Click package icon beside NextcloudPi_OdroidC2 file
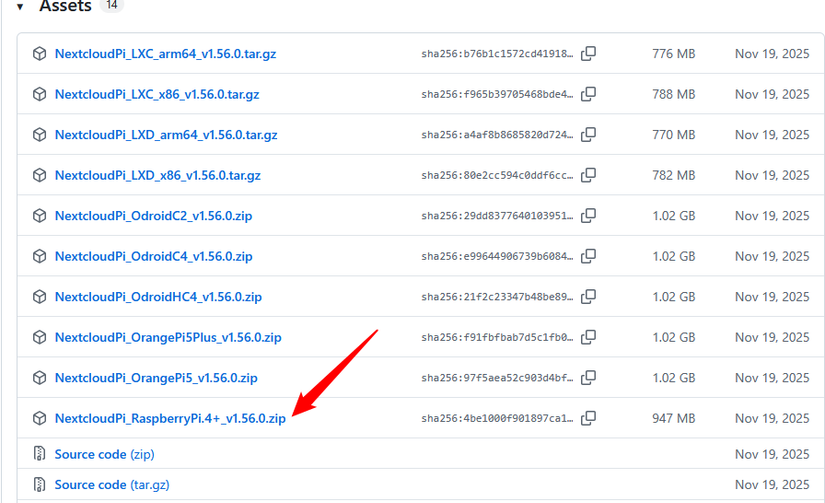The width and height of the screenshot is (825, 503). (39, 216)
